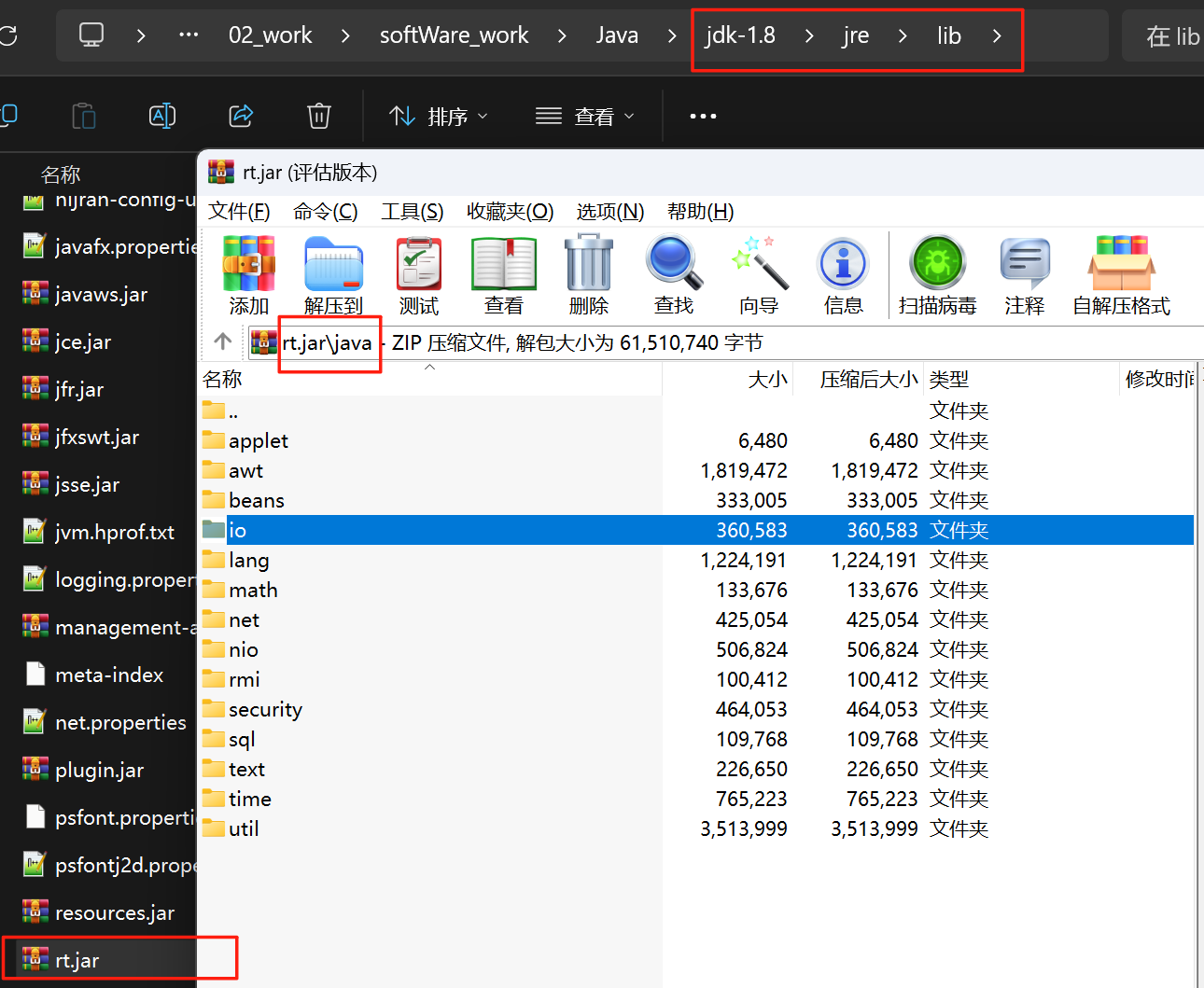Screen dimensions: 1204x988
Task: Select the lang folder
Action: click(x=248, y=560)
